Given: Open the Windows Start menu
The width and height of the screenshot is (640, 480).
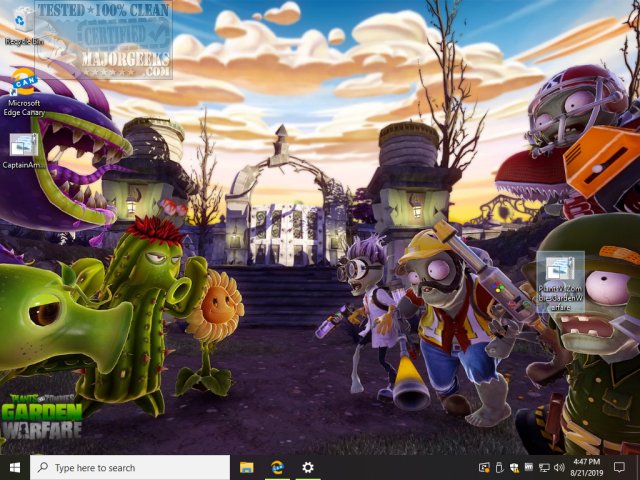Looking at the screenshot, I should point(15,467).
